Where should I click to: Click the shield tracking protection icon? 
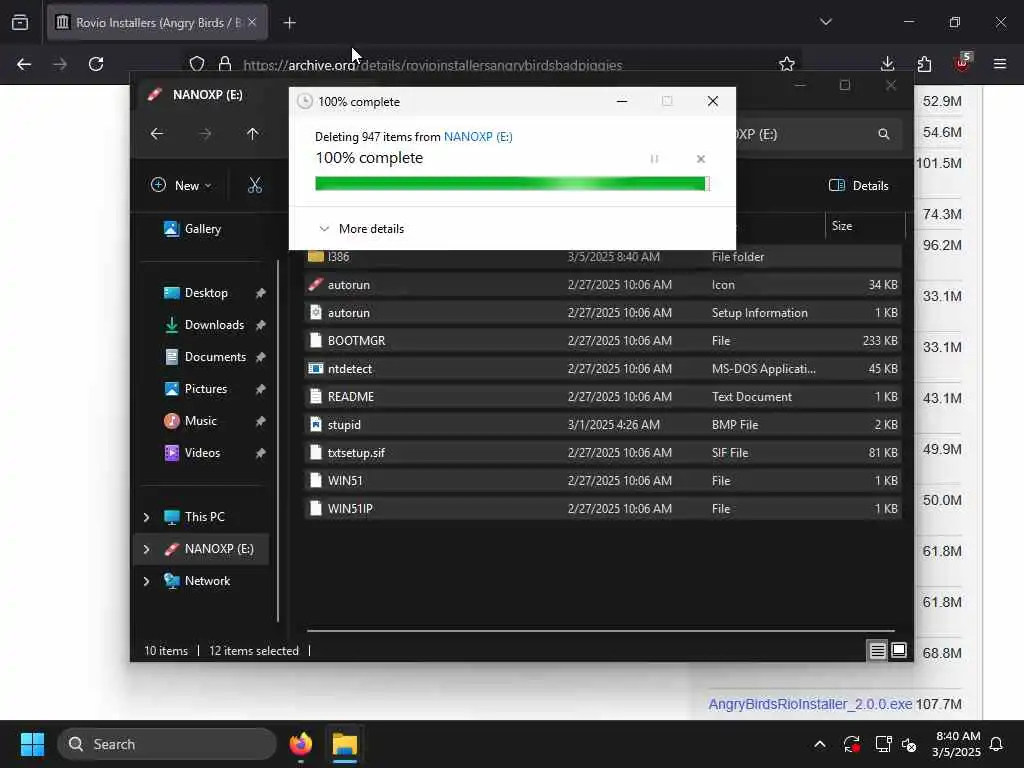197,64
